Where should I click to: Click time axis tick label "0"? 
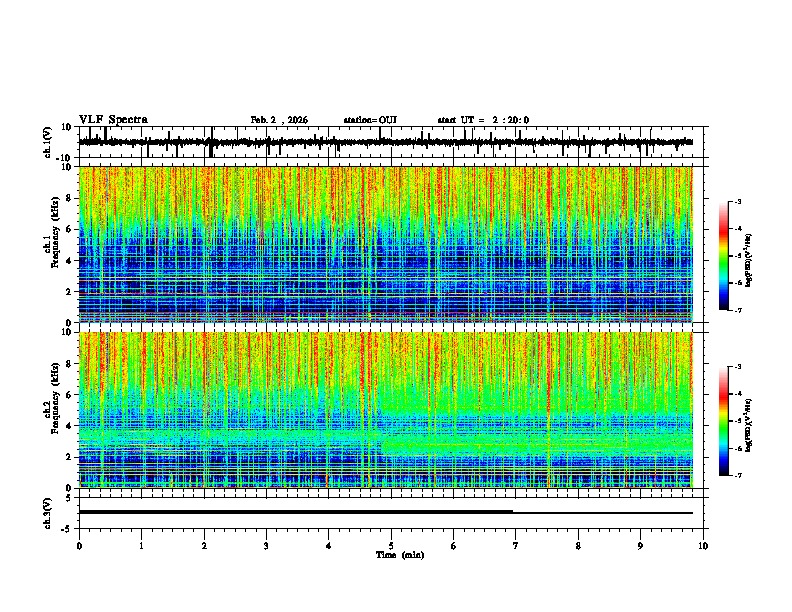tap(79, 546)
